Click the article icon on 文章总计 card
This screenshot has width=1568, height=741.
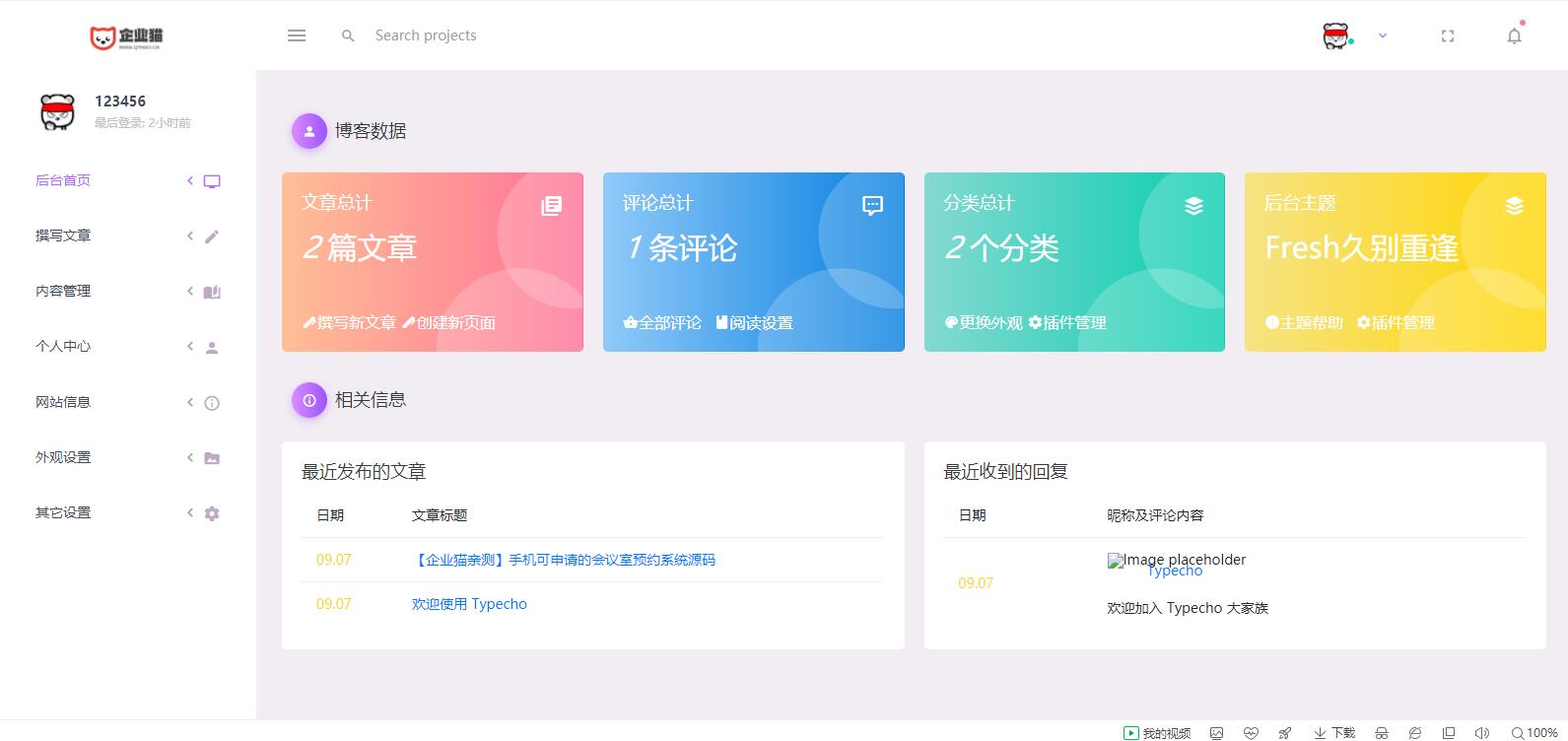coord(552,205)
